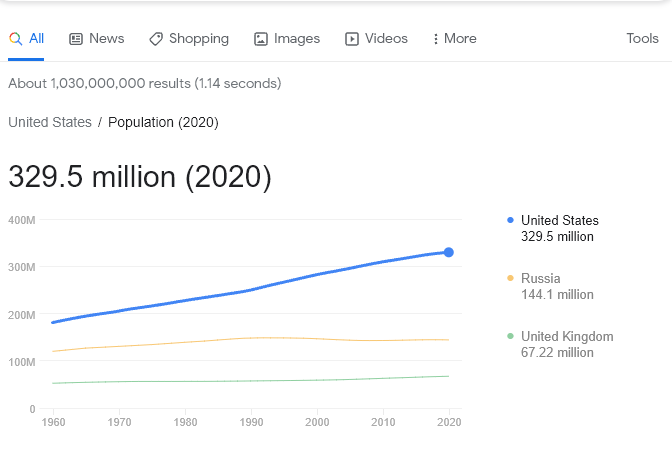Click the 2020 data point marker
The width and height of the screenshot is (672, 450).
[x=449, y=252]
